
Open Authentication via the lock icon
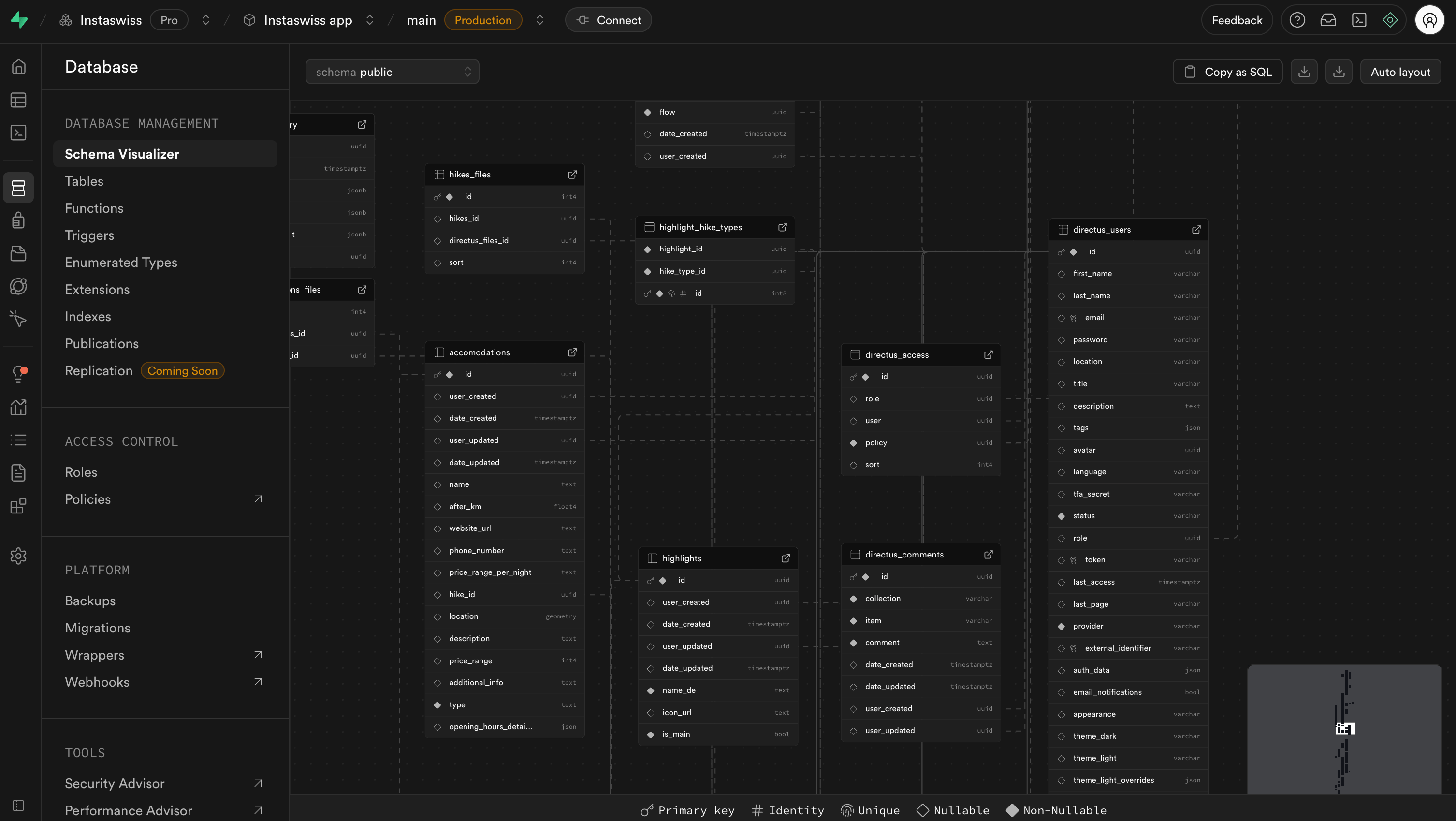[19, 220]
